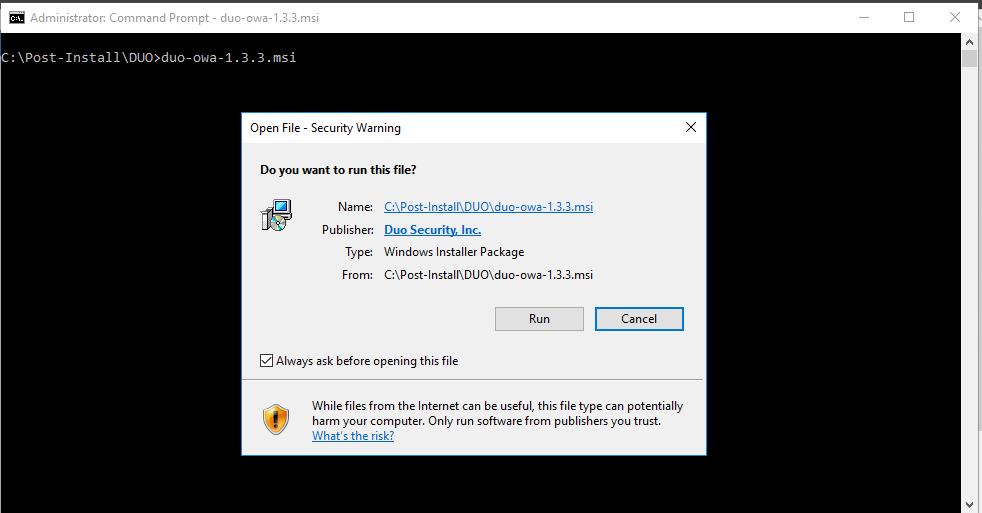The image size is (982, 513).
Task: Close the Security Warning dialog with X
Action: click(691, 127)
